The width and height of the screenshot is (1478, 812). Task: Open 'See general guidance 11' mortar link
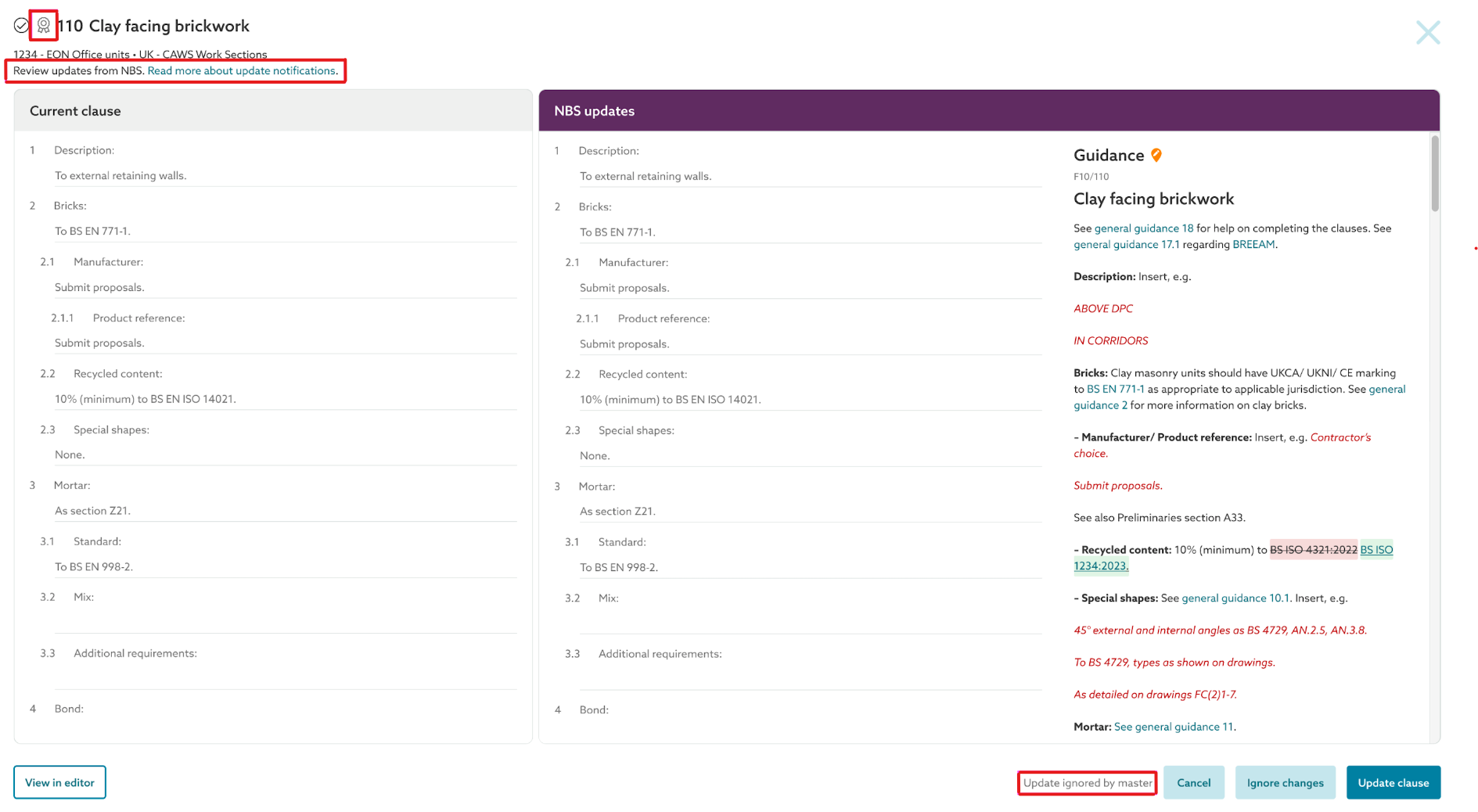pyautogui.click(x=1174, y=727)
